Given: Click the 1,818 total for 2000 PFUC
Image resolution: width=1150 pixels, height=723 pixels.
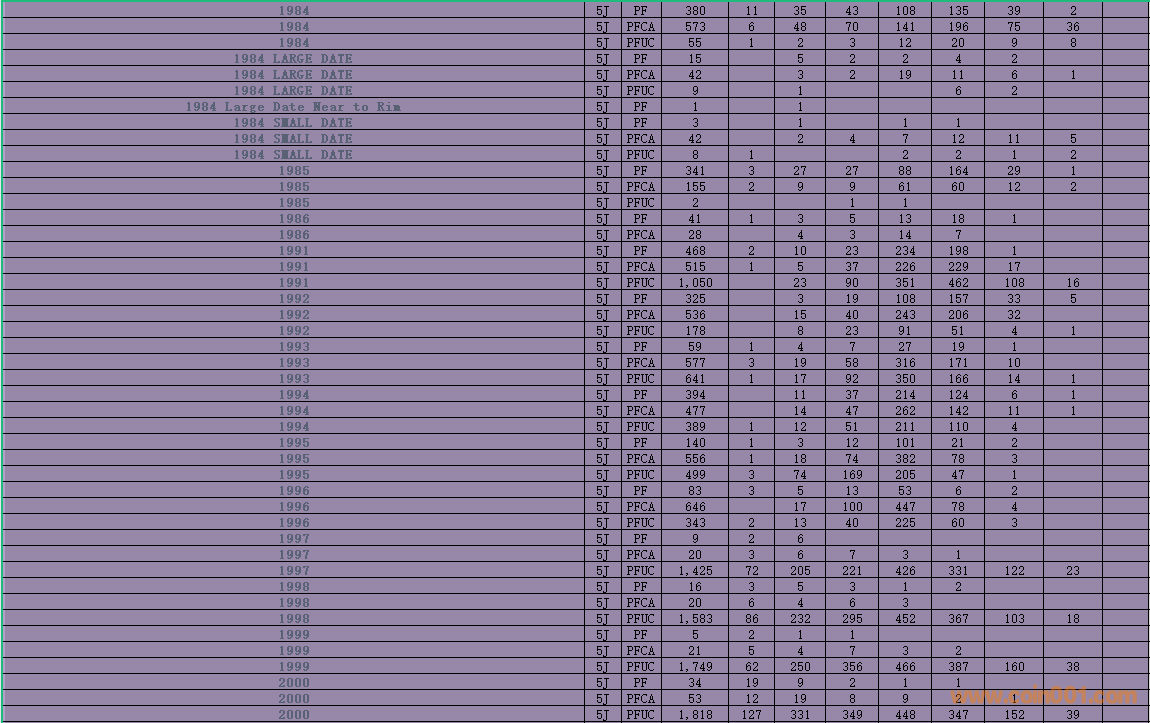Looking at the screenshot, I should pos(695,715).
